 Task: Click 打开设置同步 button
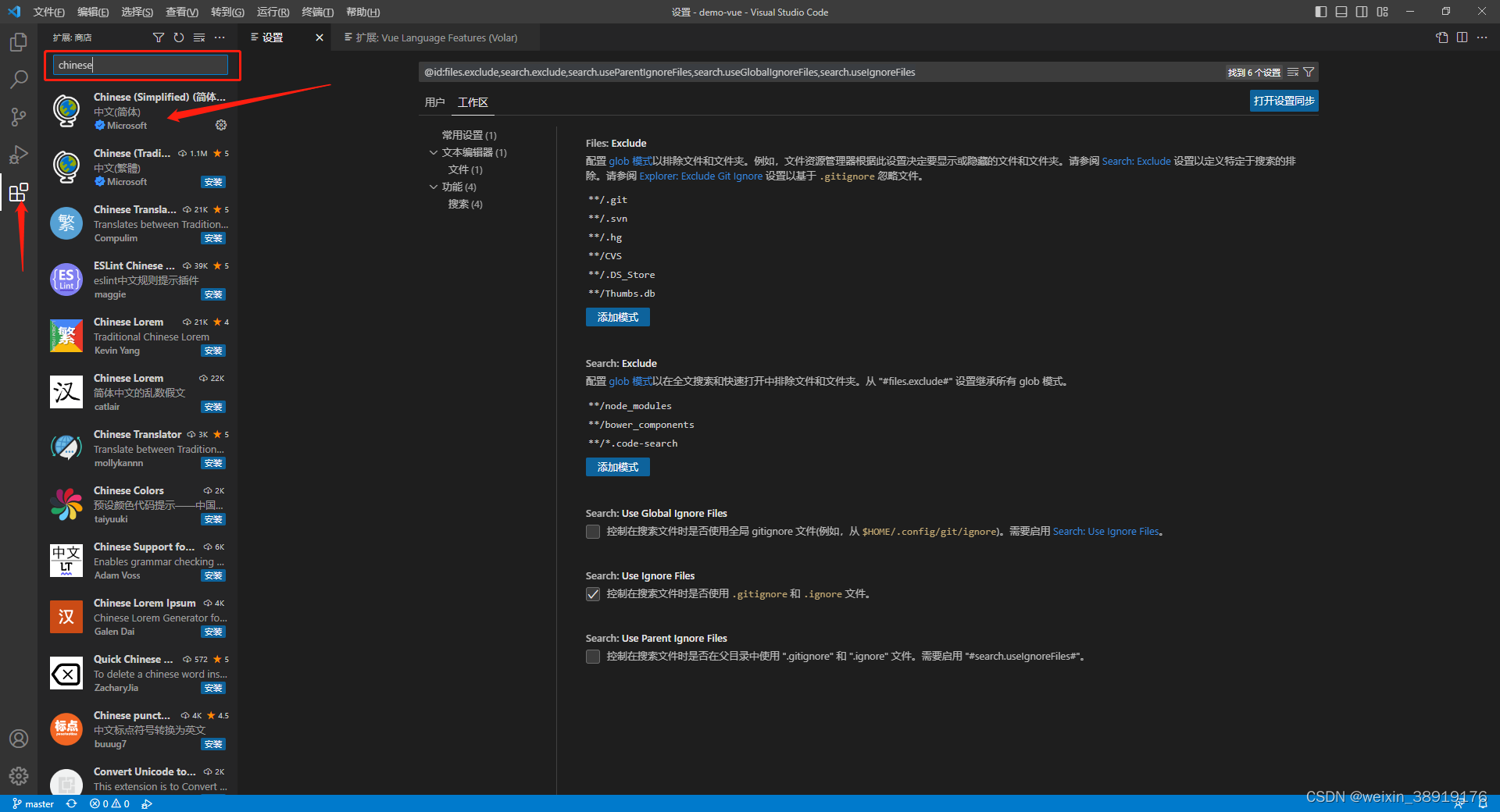pyautogui.click(x=1284, y=101)
